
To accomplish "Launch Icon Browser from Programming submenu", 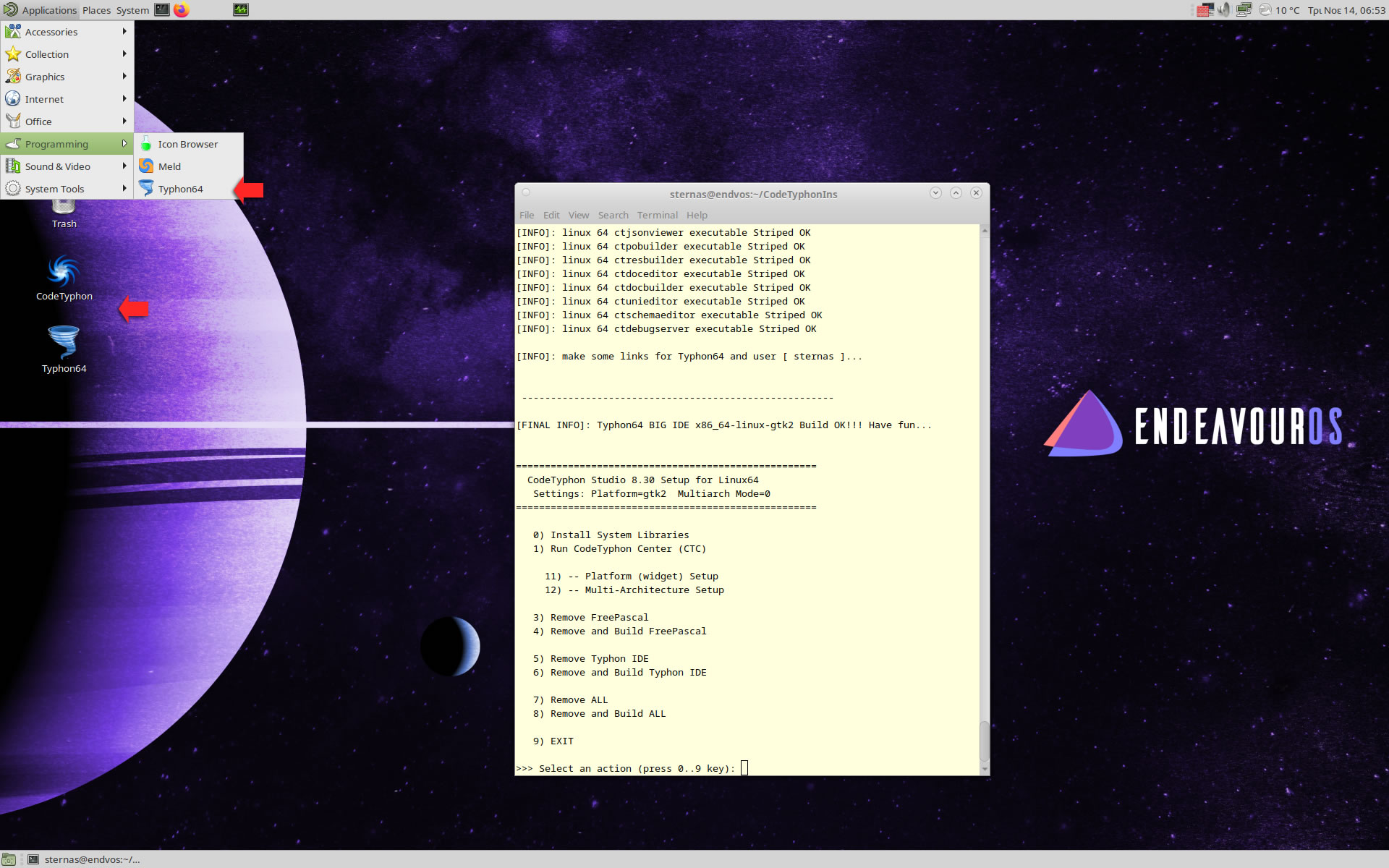I will [189, 144].
